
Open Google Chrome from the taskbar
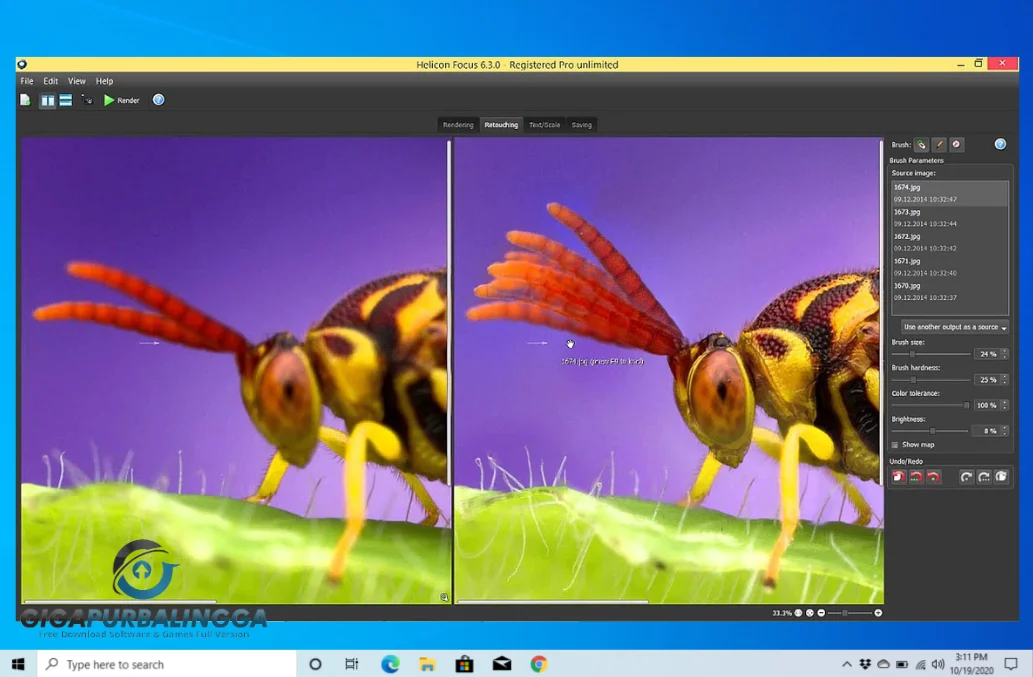[539, 664]
